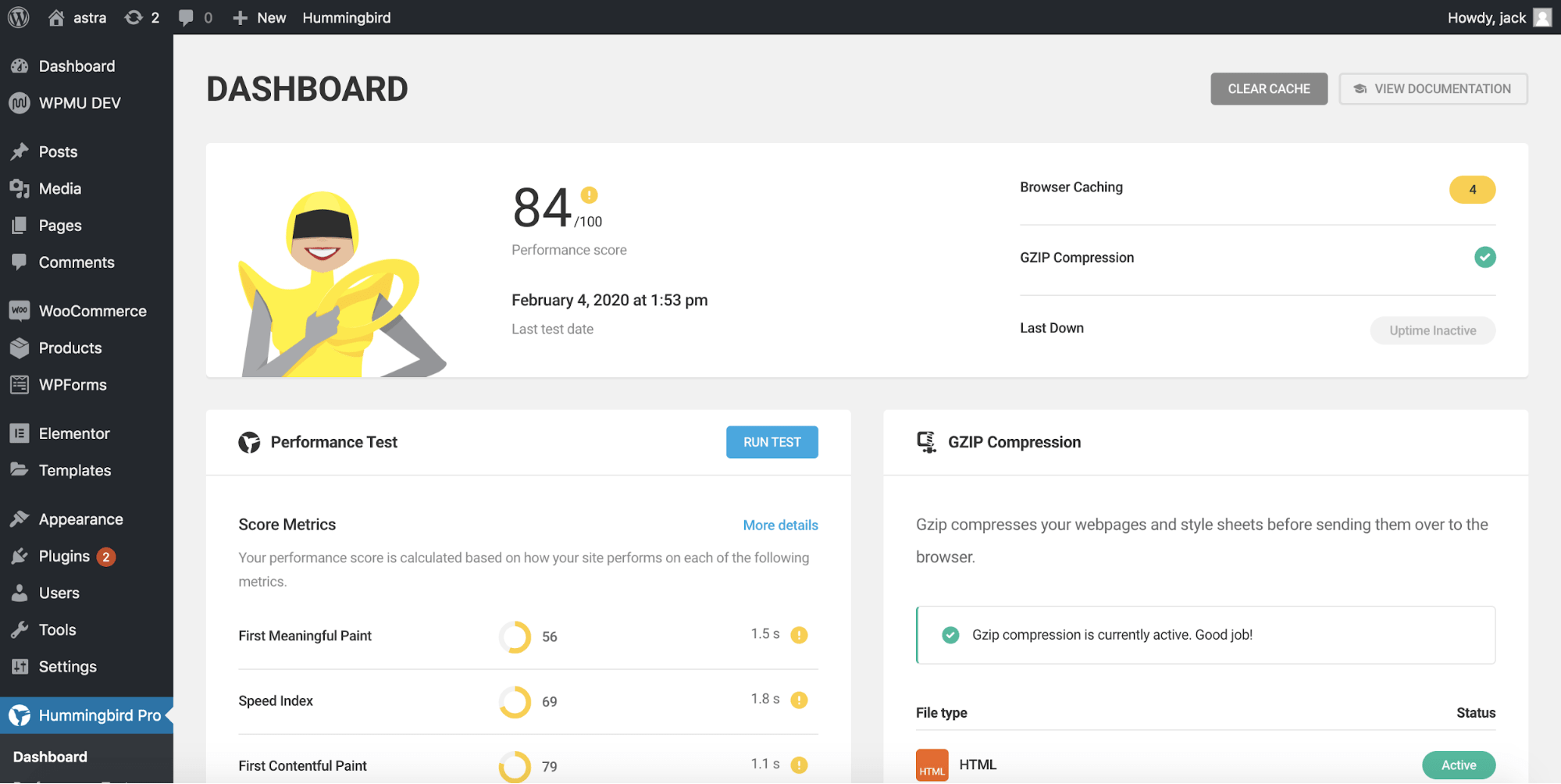1561x784 pixels.
Task: Open the updates icon in admin bar
Action: 133,17
